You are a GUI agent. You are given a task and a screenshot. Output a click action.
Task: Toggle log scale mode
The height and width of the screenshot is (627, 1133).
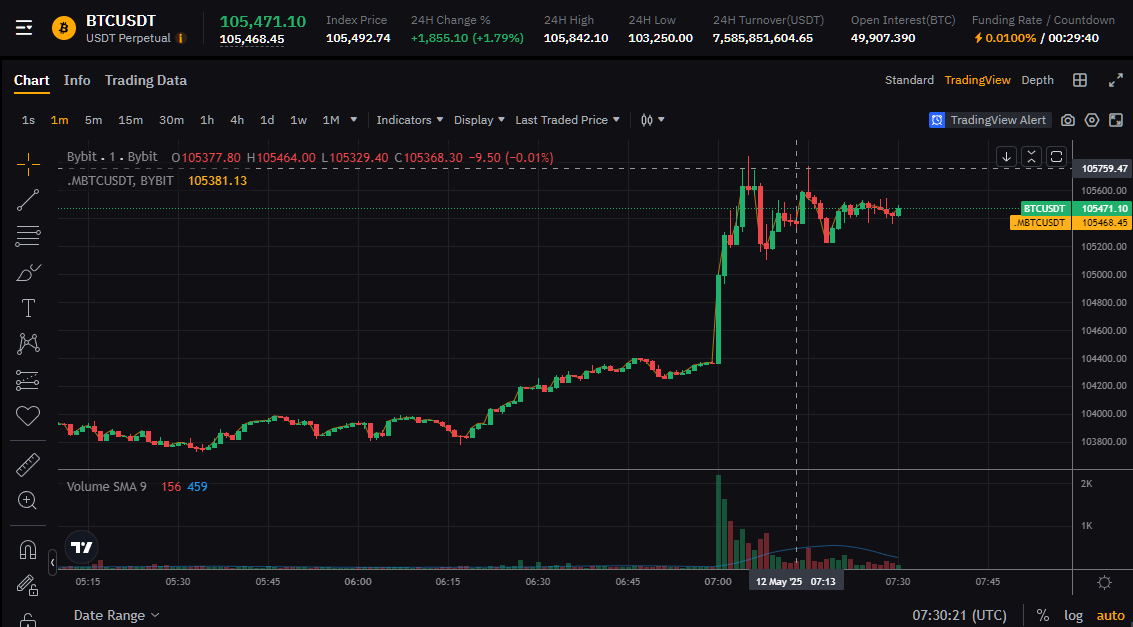[1074, 615]
